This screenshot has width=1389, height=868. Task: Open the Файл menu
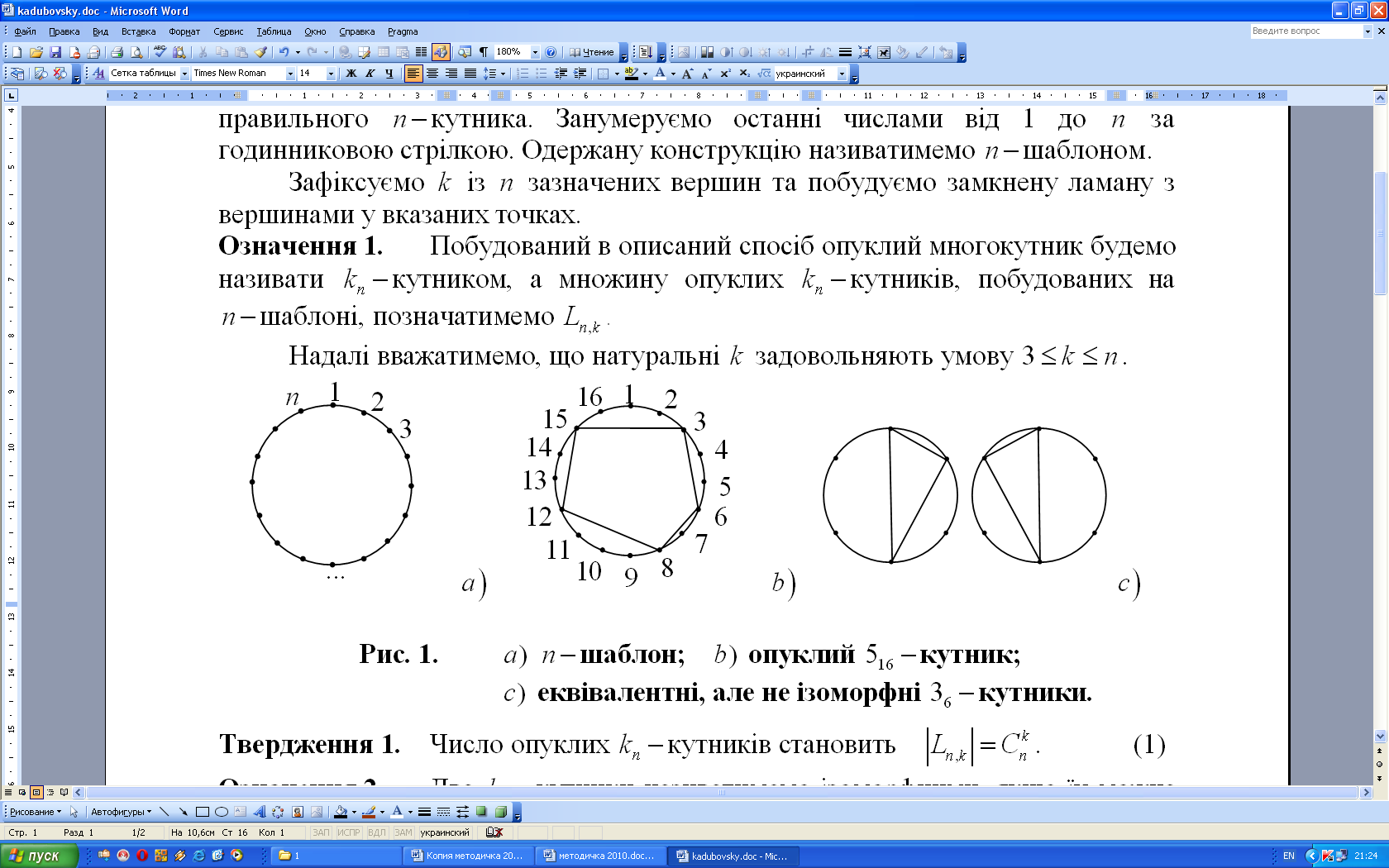point(26,31)
